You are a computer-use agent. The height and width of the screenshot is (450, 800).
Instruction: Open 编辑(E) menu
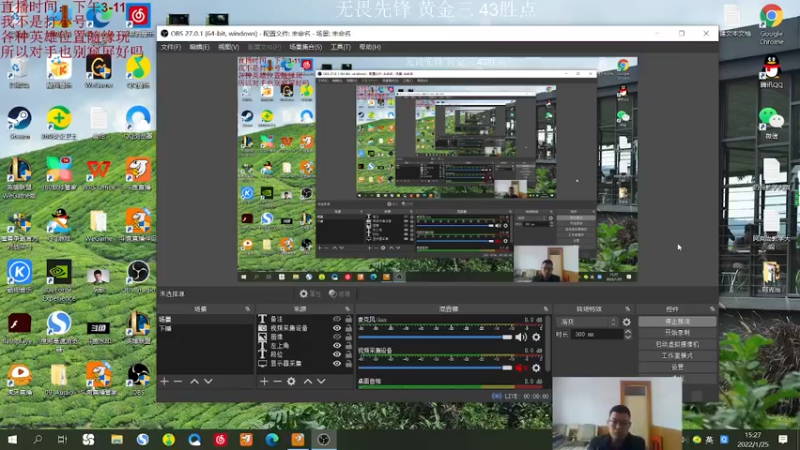point(199,47)
